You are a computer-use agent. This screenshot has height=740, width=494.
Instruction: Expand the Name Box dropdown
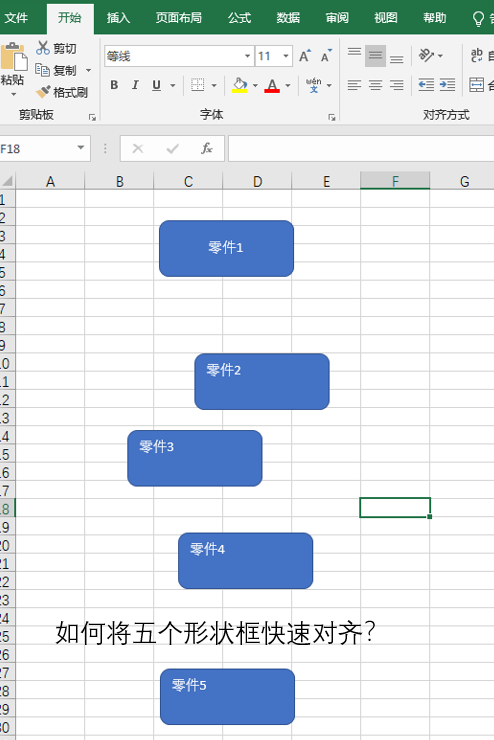[81, 148]
